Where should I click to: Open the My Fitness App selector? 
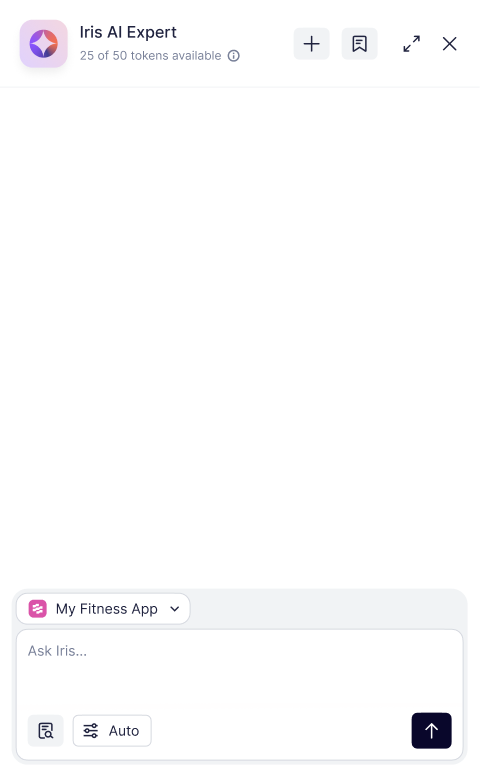[x=103, y=609]
